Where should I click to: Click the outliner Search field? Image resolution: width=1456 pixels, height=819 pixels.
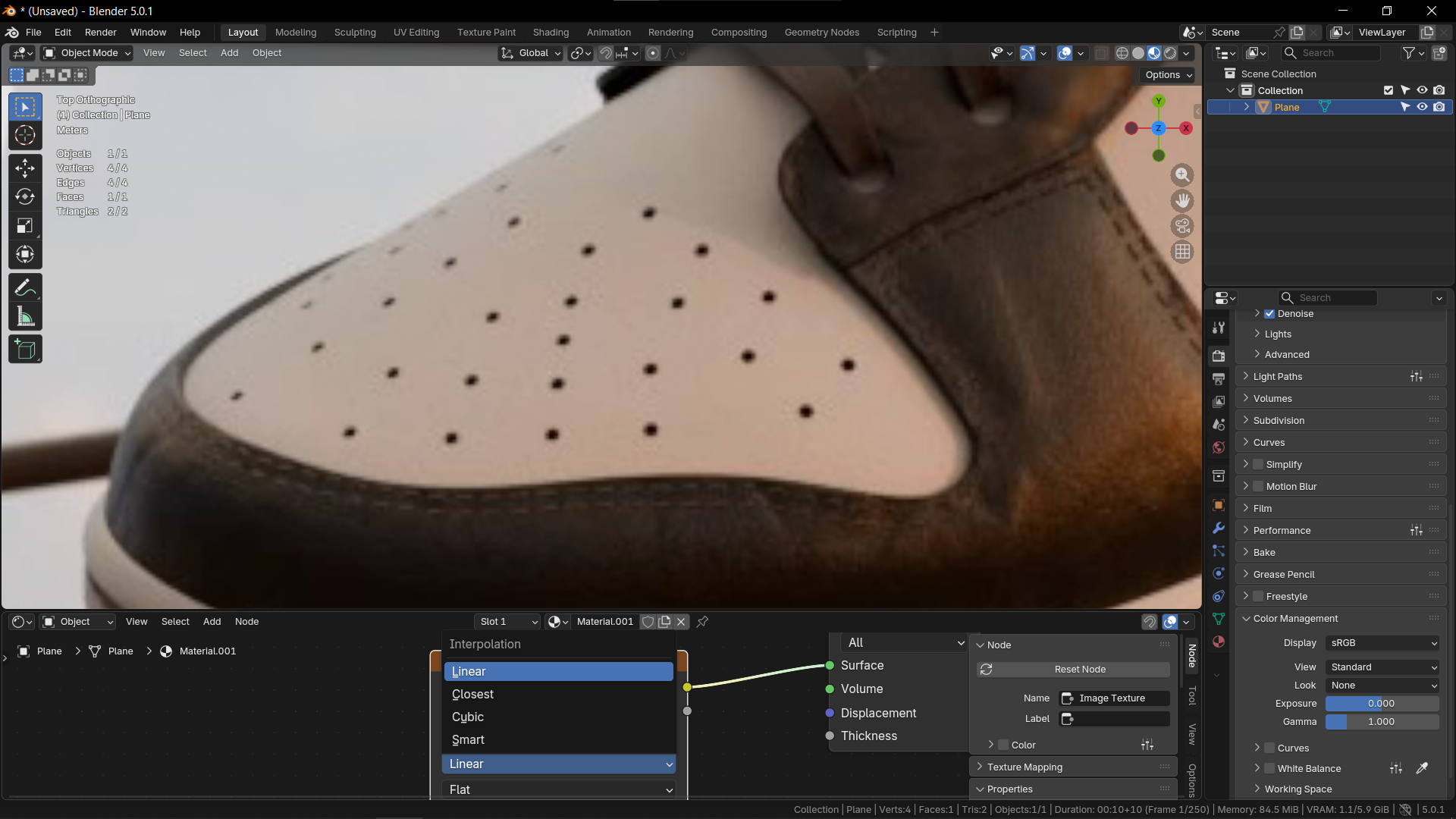tap(1331, 53)
